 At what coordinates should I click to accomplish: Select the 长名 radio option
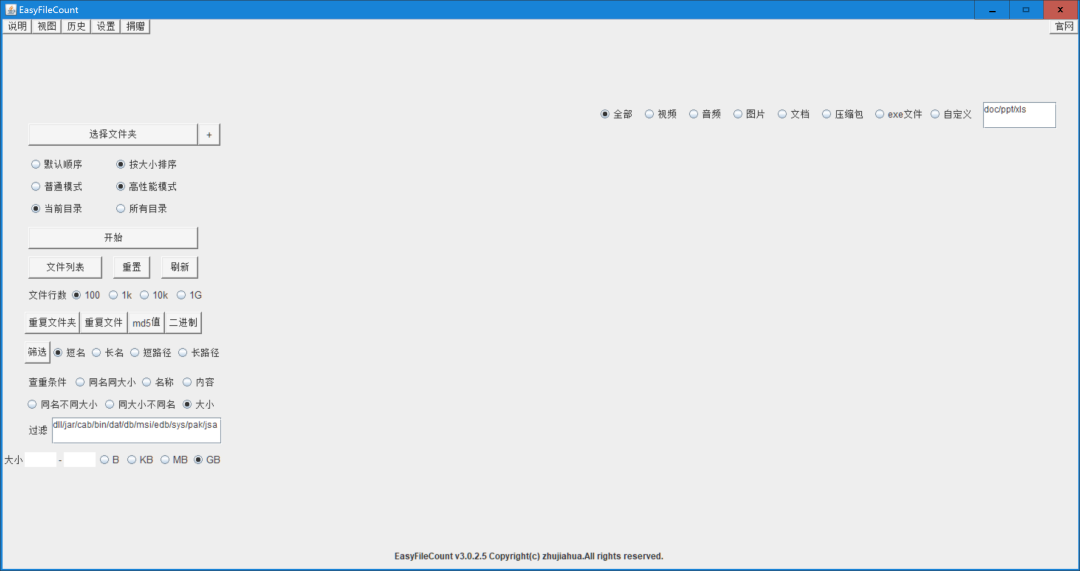(108, 353)
